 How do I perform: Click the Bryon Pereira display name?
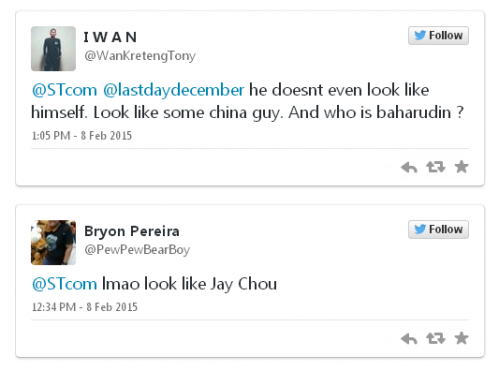pyautogui.click(x=132, y=231)
